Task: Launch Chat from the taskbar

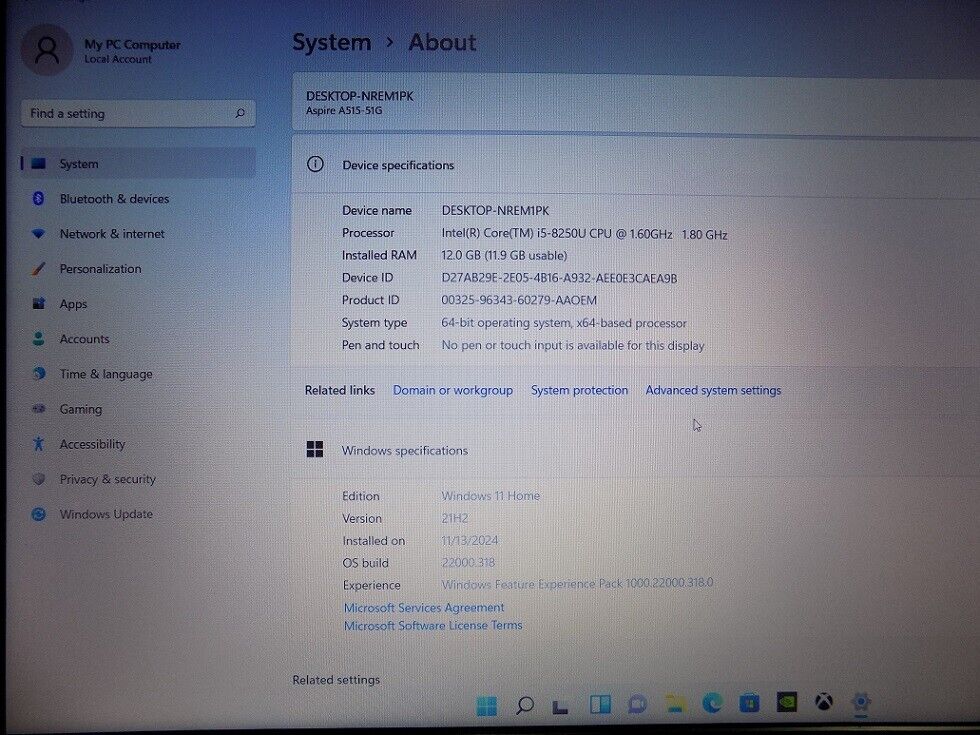Action: click(x=637, y=704)
